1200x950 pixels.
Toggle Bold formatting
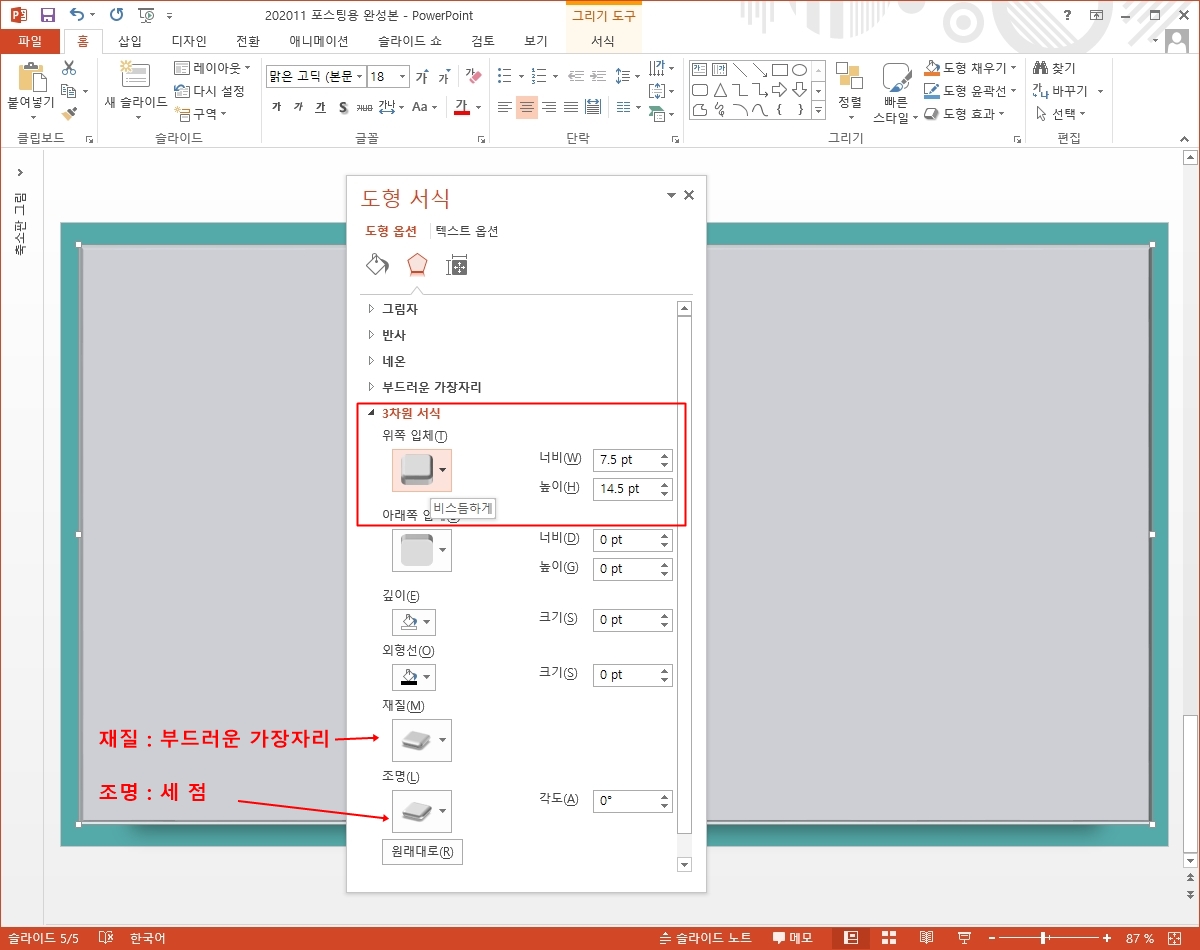point(277,107)
